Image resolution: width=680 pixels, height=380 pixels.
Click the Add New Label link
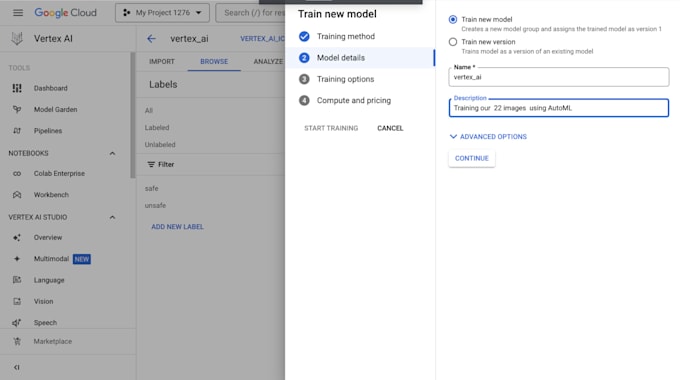coord(177,227)
